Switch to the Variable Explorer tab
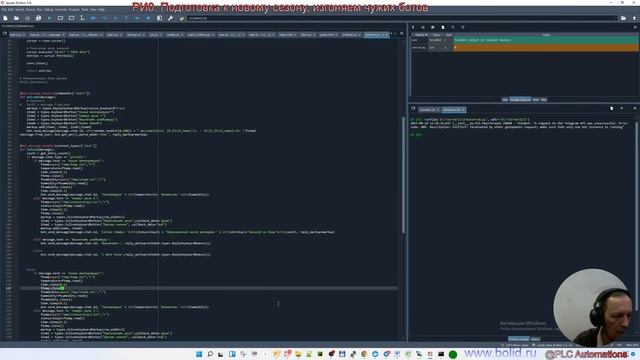This screenshot has width=640, height=360. (520, 100)
